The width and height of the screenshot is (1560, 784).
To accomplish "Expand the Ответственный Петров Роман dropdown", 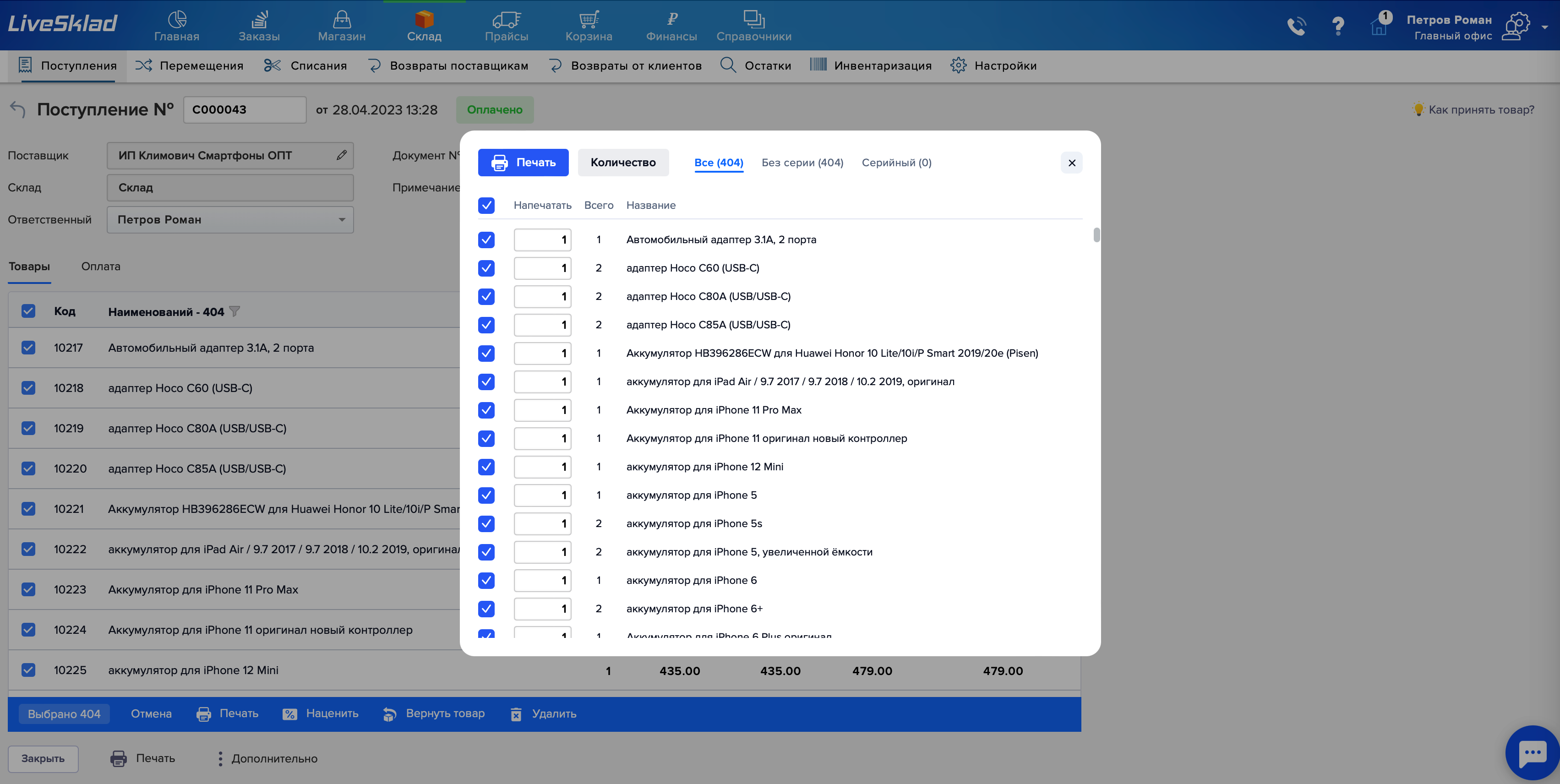I will point(342,220).
